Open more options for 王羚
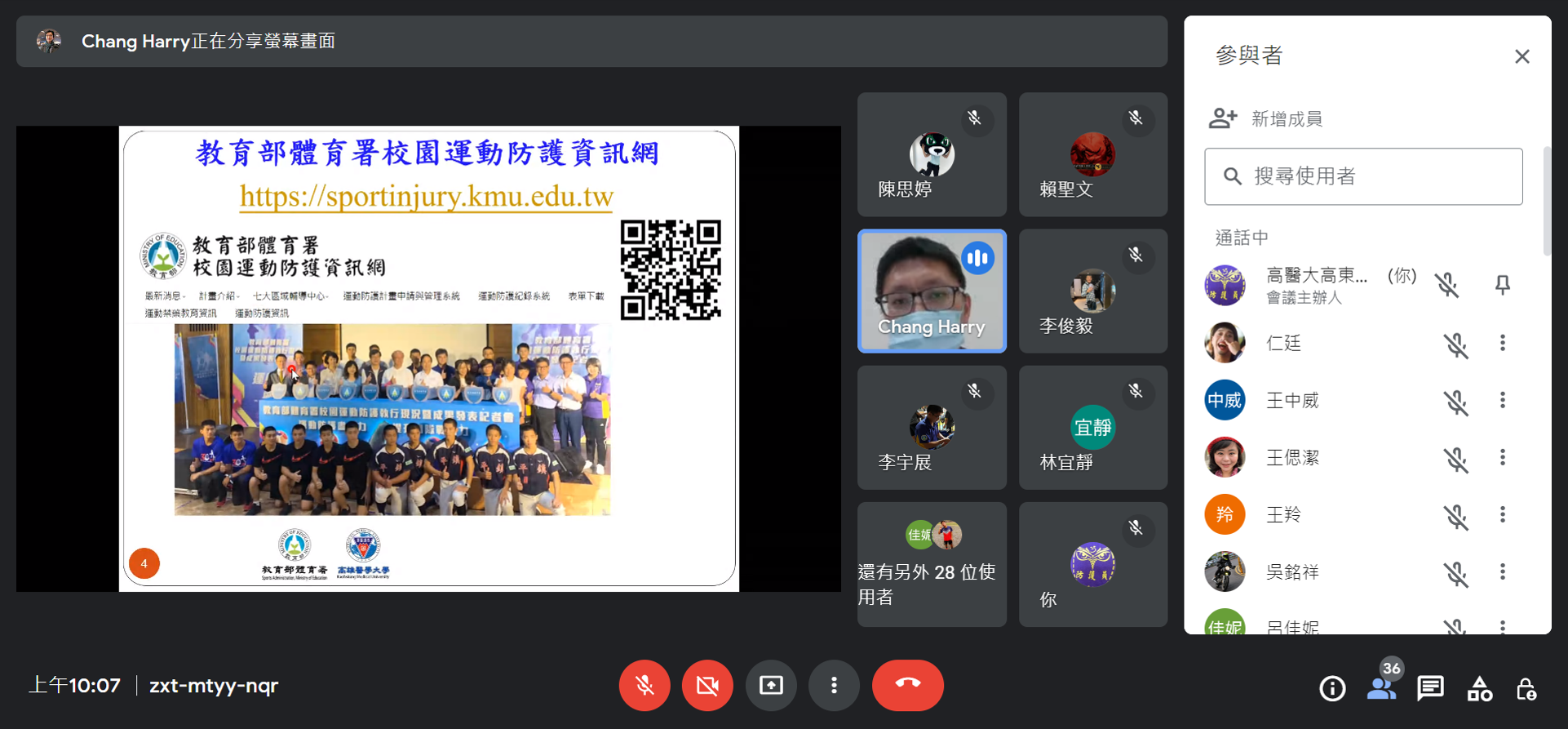 click(x=1502, y=514)
